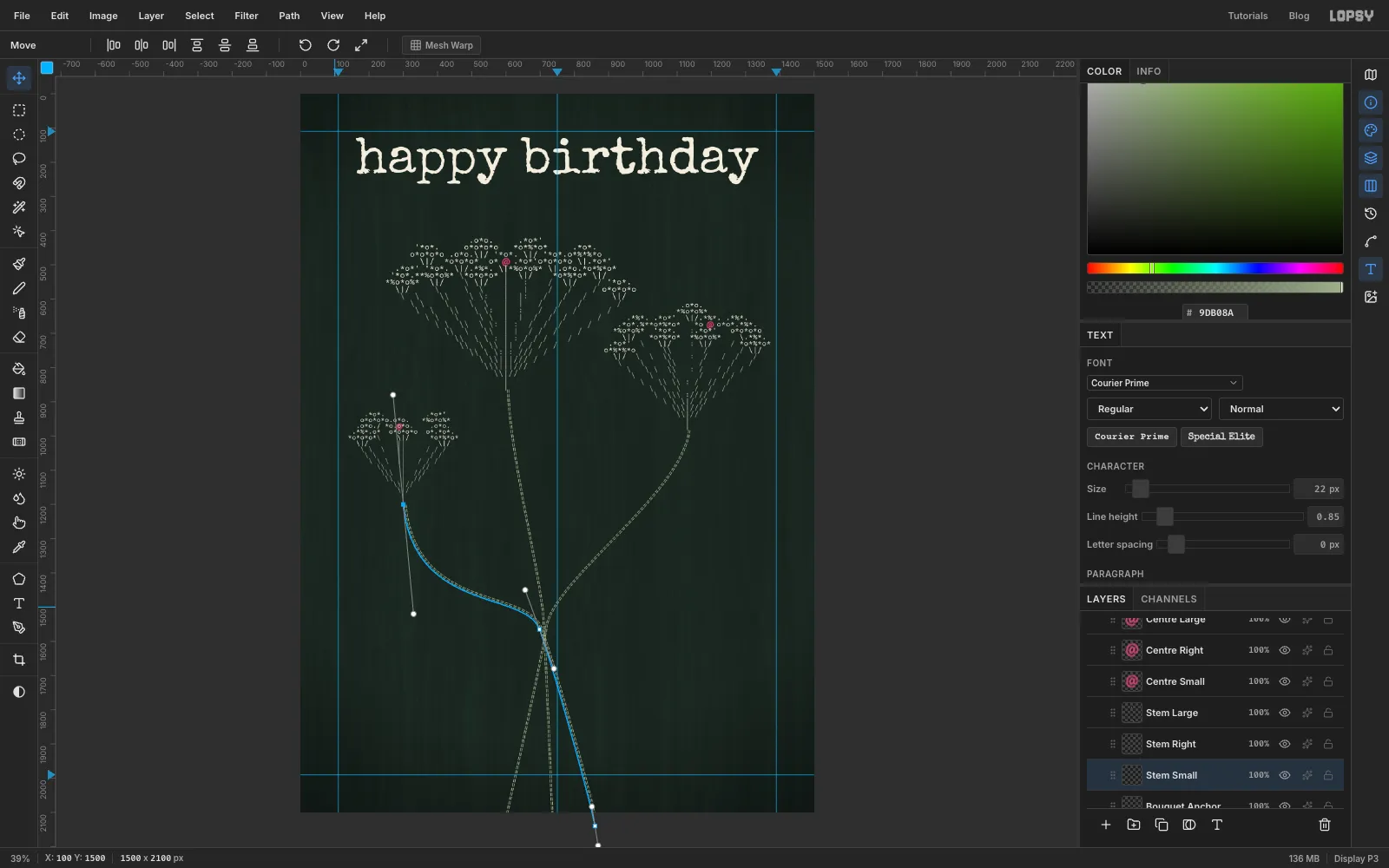
Task: Lock the Stem Small layer
Action: [x=1328, y=775]
